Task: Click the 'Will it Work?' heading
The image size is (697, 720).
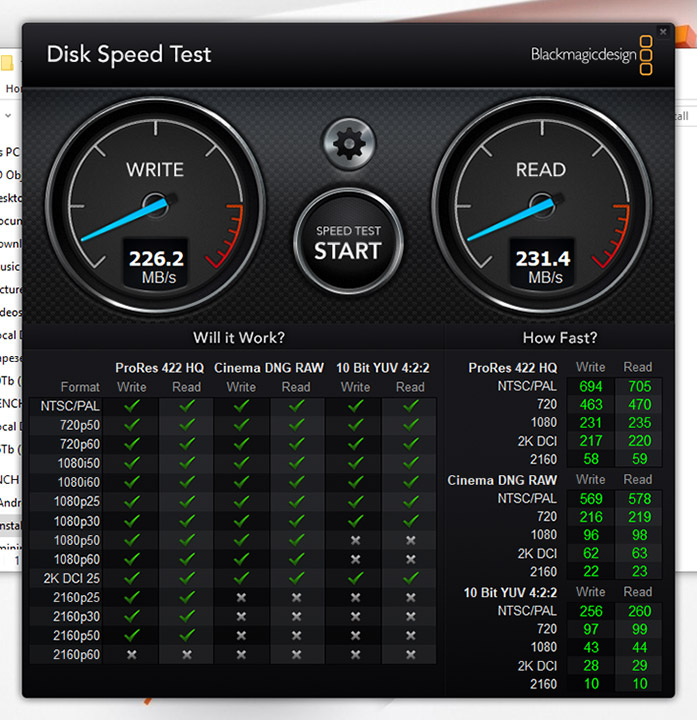Action: (239, 338)
